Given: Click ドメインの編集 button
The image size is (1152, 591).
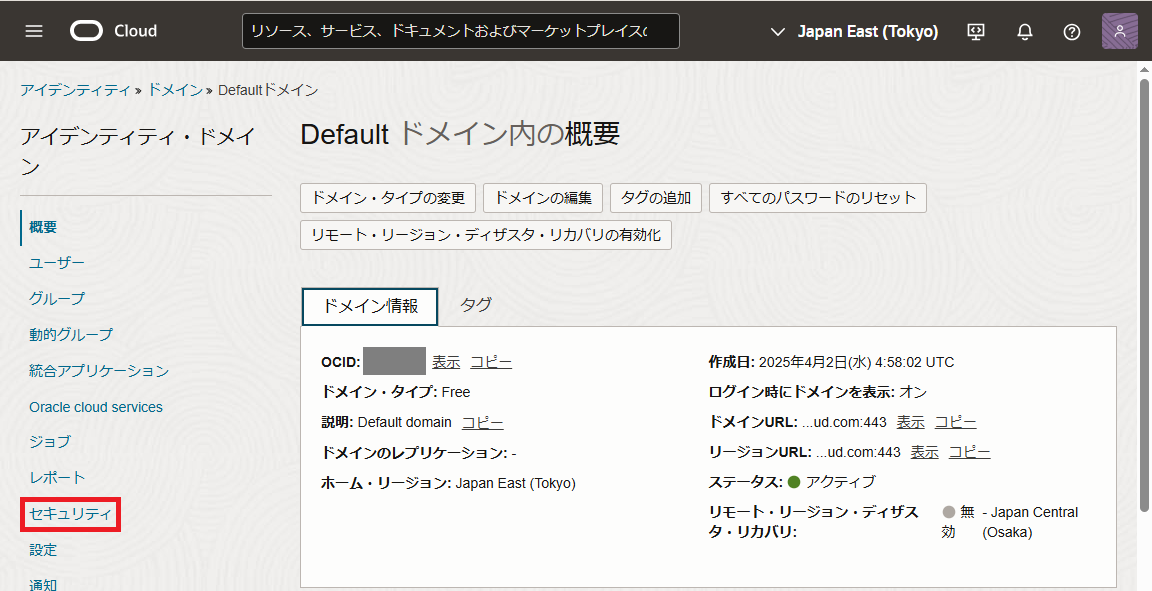Looking at the screenshot, I should 543,198.
